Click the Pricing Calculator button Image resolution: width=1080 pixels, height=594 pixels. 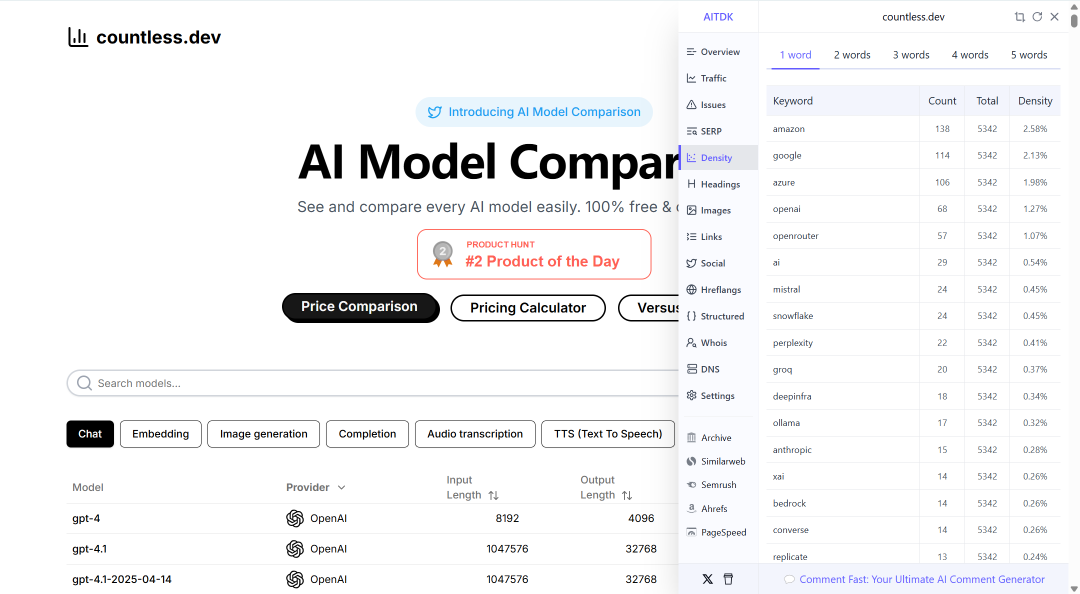pyautogui.click(x=528, y=308)
